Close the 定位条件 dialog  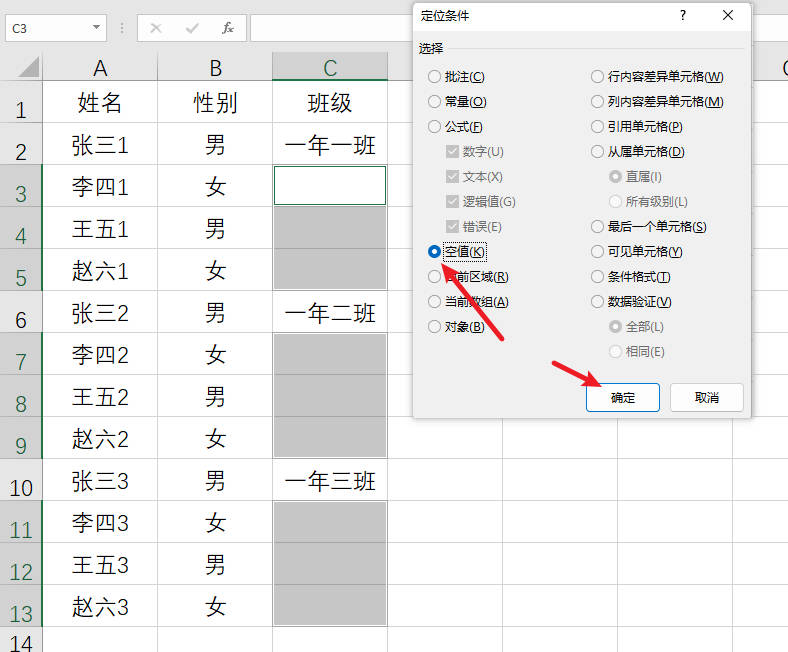(x=728, y=15)
